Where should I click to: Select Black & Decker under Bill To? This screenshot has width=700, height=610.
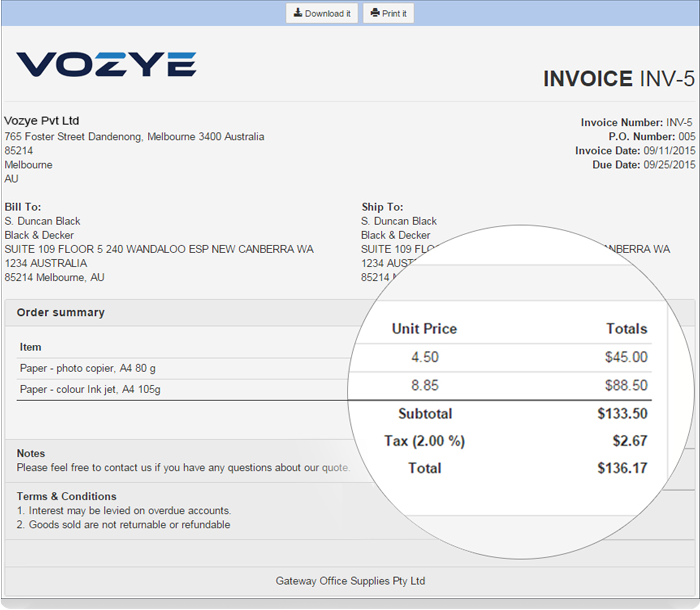click(39, 235)
